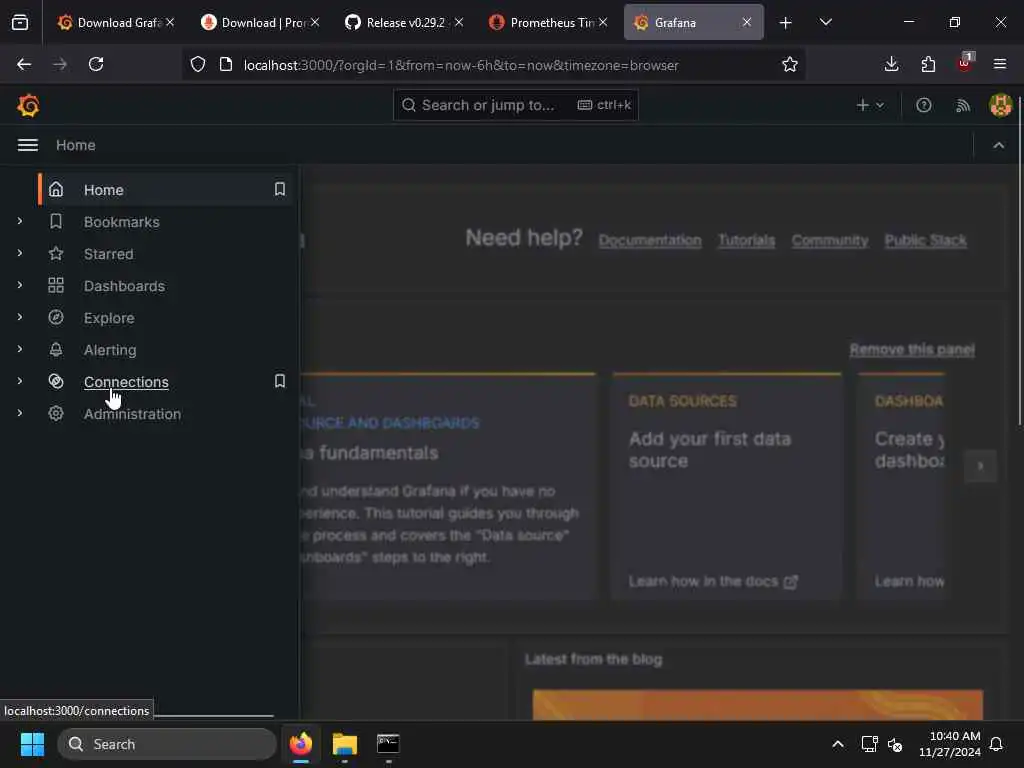Image resolution: width=1024 pixels, height=768 pixels.
Task: Open the browser extensions puzzle icon
Action: tap(928, 64)
